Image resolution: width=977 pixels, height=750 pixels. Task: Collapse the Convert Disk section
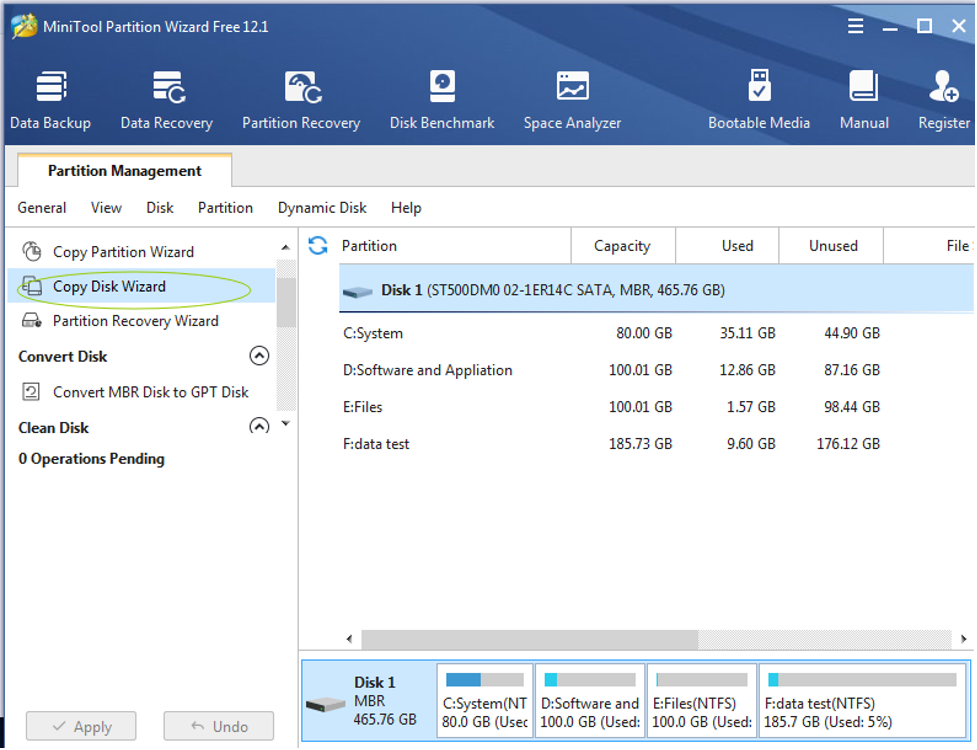(x=259, y=356)
